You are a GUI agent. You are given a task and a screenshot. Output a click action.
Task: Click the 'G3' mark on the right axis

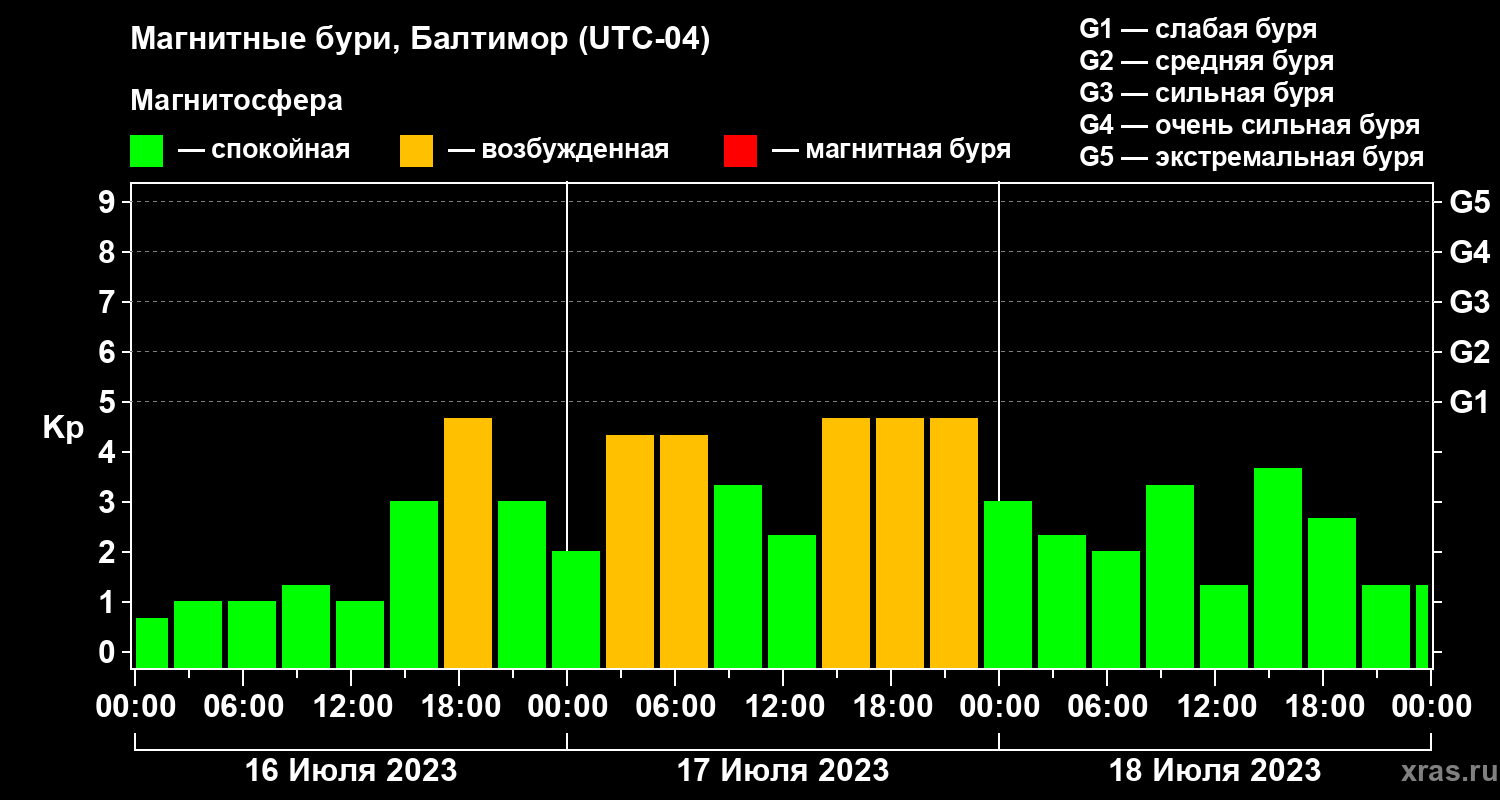pyautogui.click(x=1469, y=303)
